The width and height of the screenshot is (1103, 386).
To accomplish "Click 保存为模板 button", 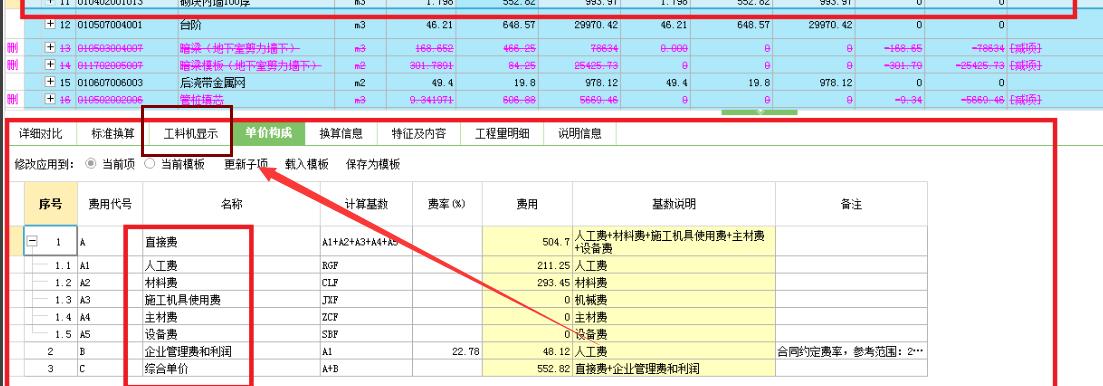I will pos(373,165).
